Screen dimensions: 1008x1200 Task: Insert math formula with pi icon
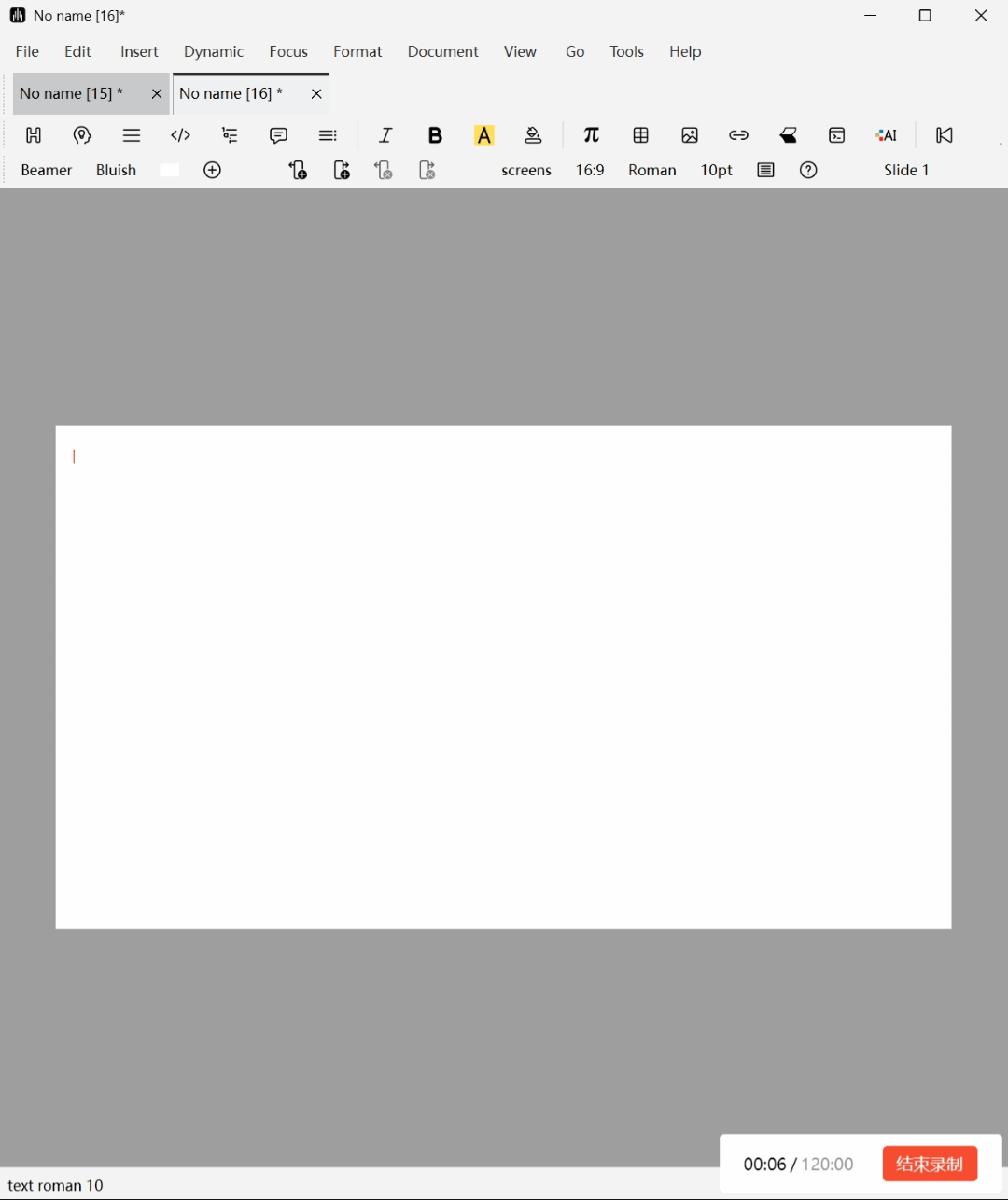591,135
